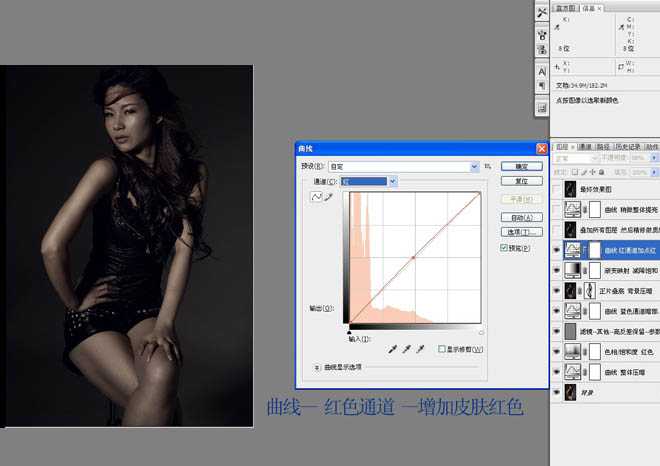Viewport: 660px width, 466px height.
Task: Hide the 渐变映射 layer via eye icon
Action: click(556, 270)
